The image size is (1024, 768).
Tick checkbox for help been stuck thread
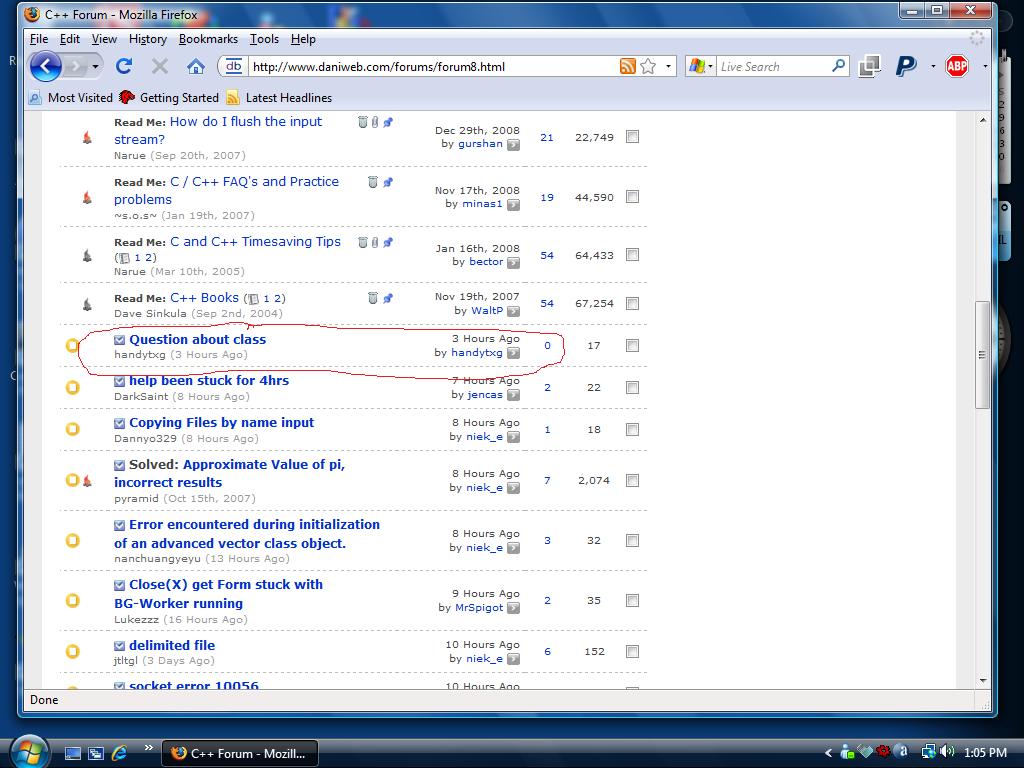point(632,387)
